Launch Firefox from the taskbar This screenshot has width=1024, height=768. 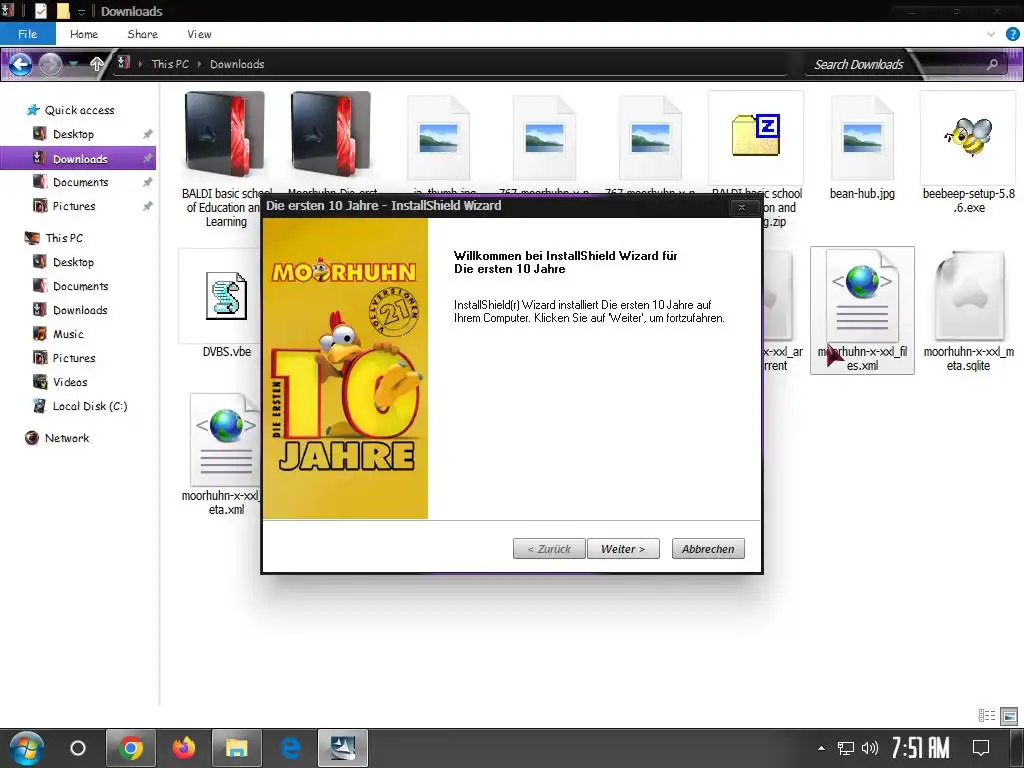(x=184, y=748)
